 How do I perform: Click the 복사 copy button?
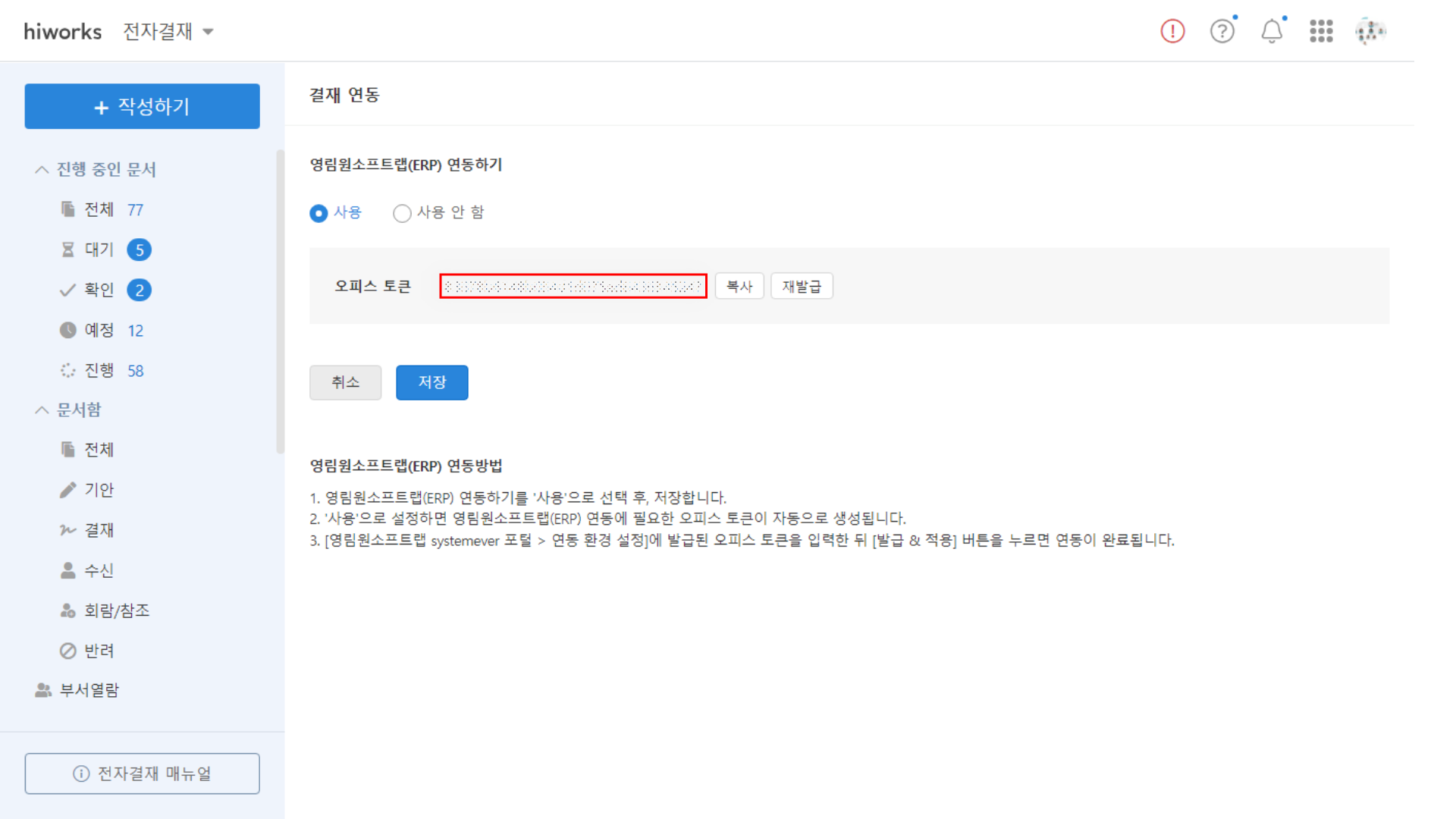(739, 286)
